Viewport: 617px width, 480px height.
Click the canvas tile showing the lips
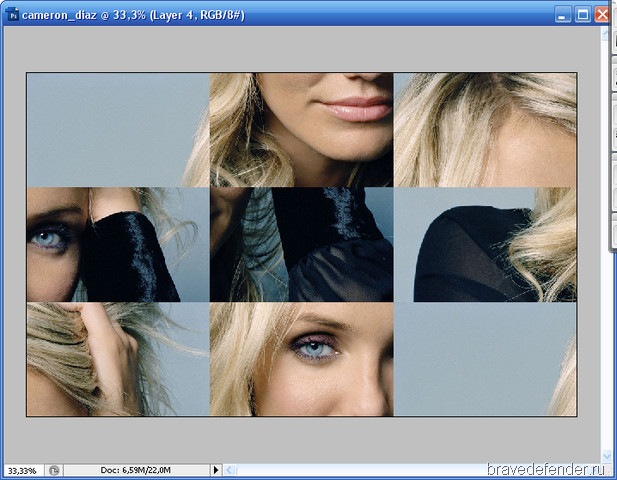pyautogui.click(x=301, y=129)
